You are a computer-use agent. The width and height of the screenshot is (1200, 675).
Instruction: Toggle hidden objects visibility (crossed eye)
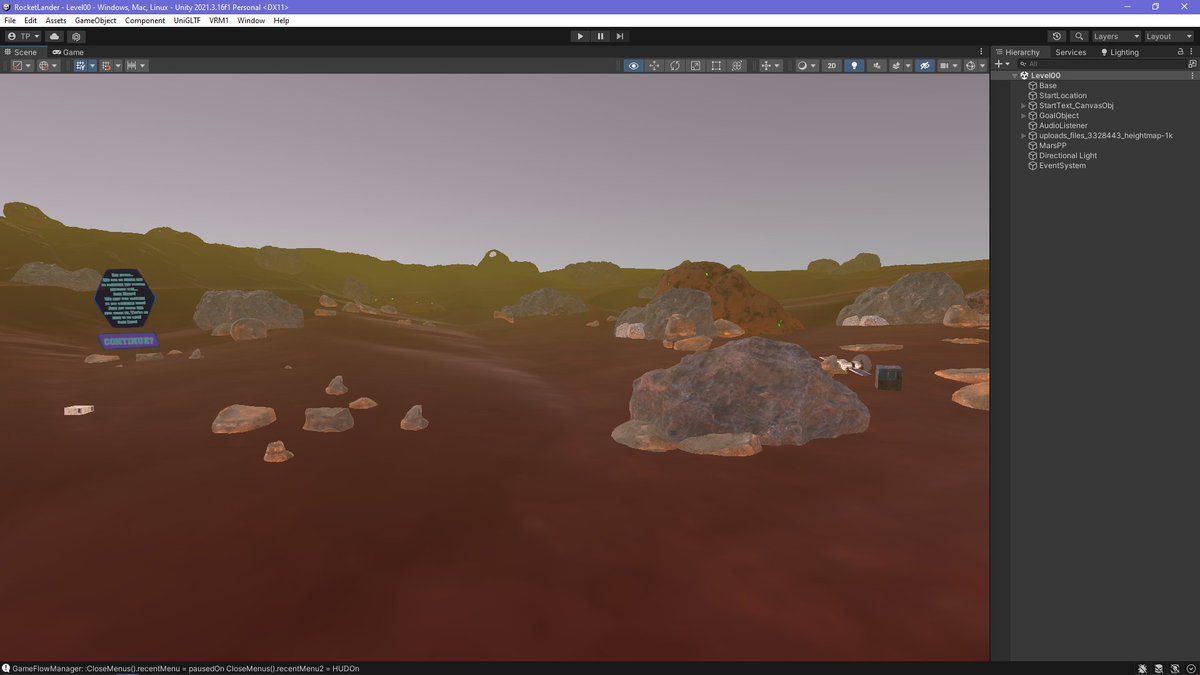click(x=925, y=66)
